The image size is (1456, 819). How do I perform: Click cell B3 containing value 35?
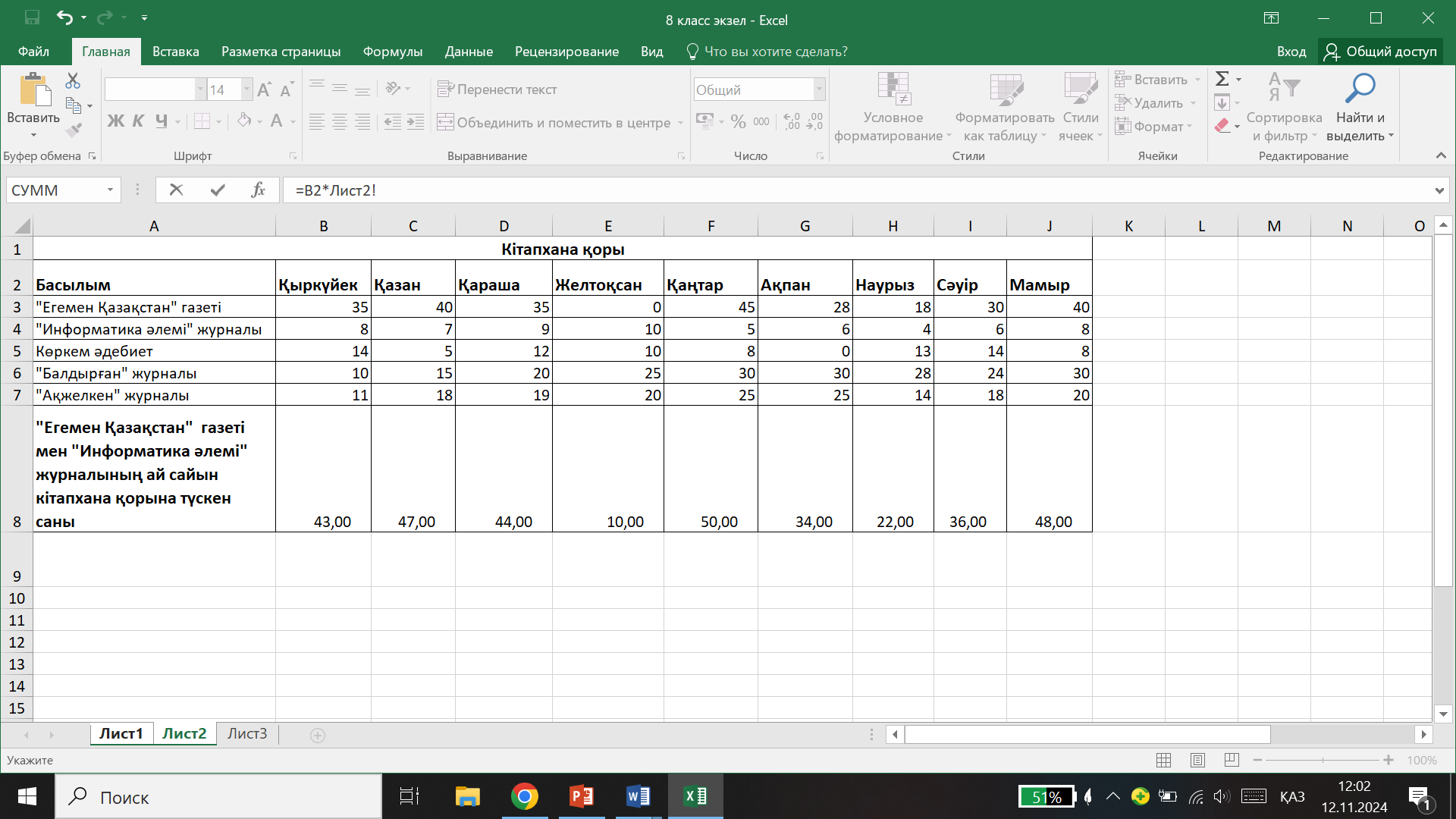point(324,307)
